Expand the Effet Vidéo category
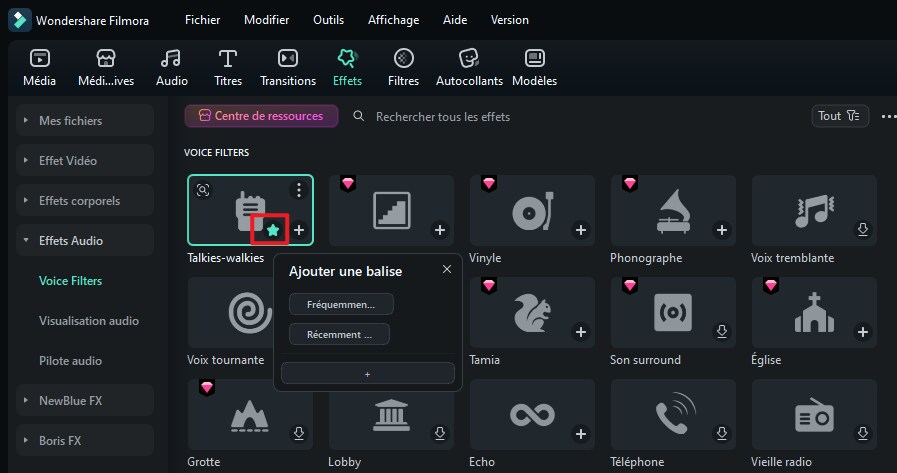897x473 pixels. (85, 161)
